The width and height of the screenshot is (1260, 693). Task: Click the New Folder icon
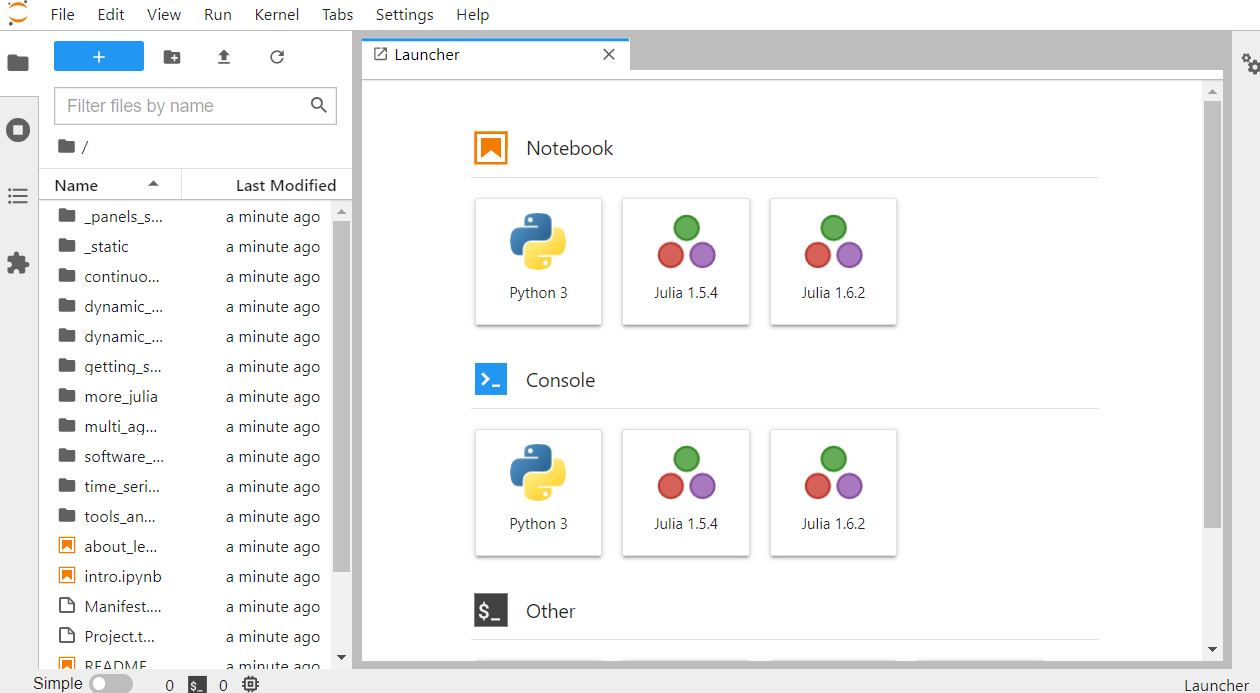(172, 57)
